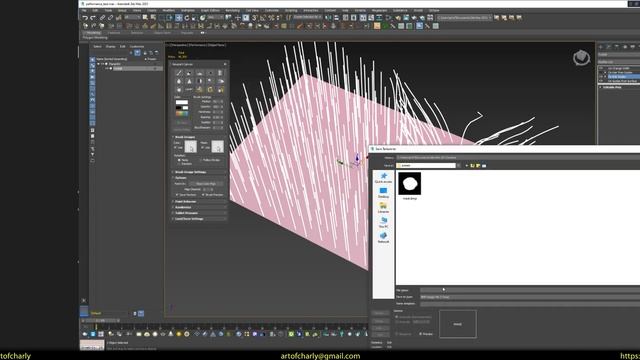Viewport: 640px width, 360px height.
Task: Open the Edit menu
Action: pyautogui.click(x=95, y=11)
